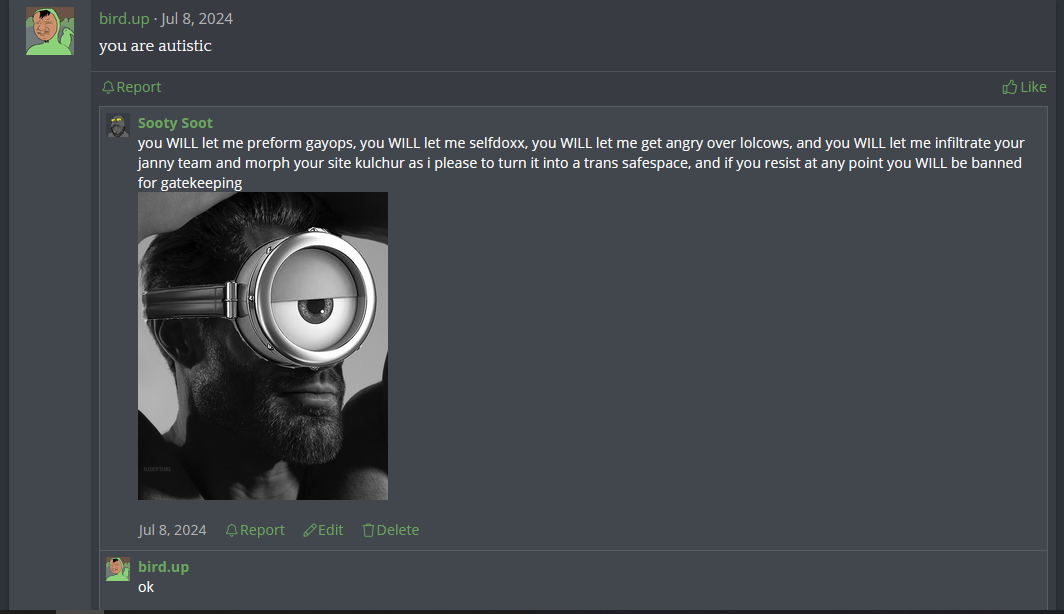Click the Jul 8, 2024 date under the image
The height and width of the screenshot is (614, 1064).
(172, 530)
